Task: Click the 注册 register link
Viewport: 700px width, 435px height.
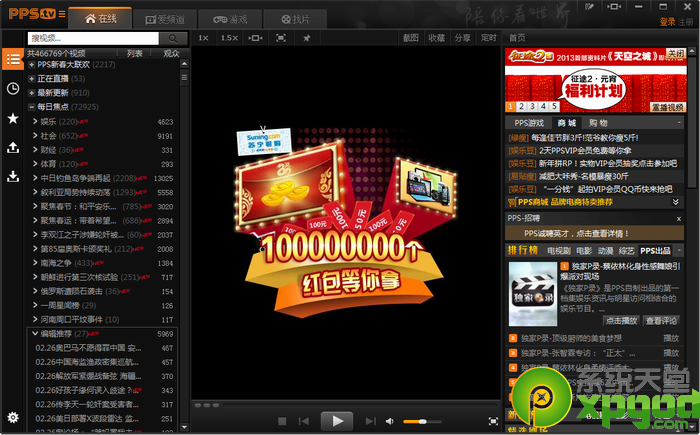Action: [x=685, y=21]
